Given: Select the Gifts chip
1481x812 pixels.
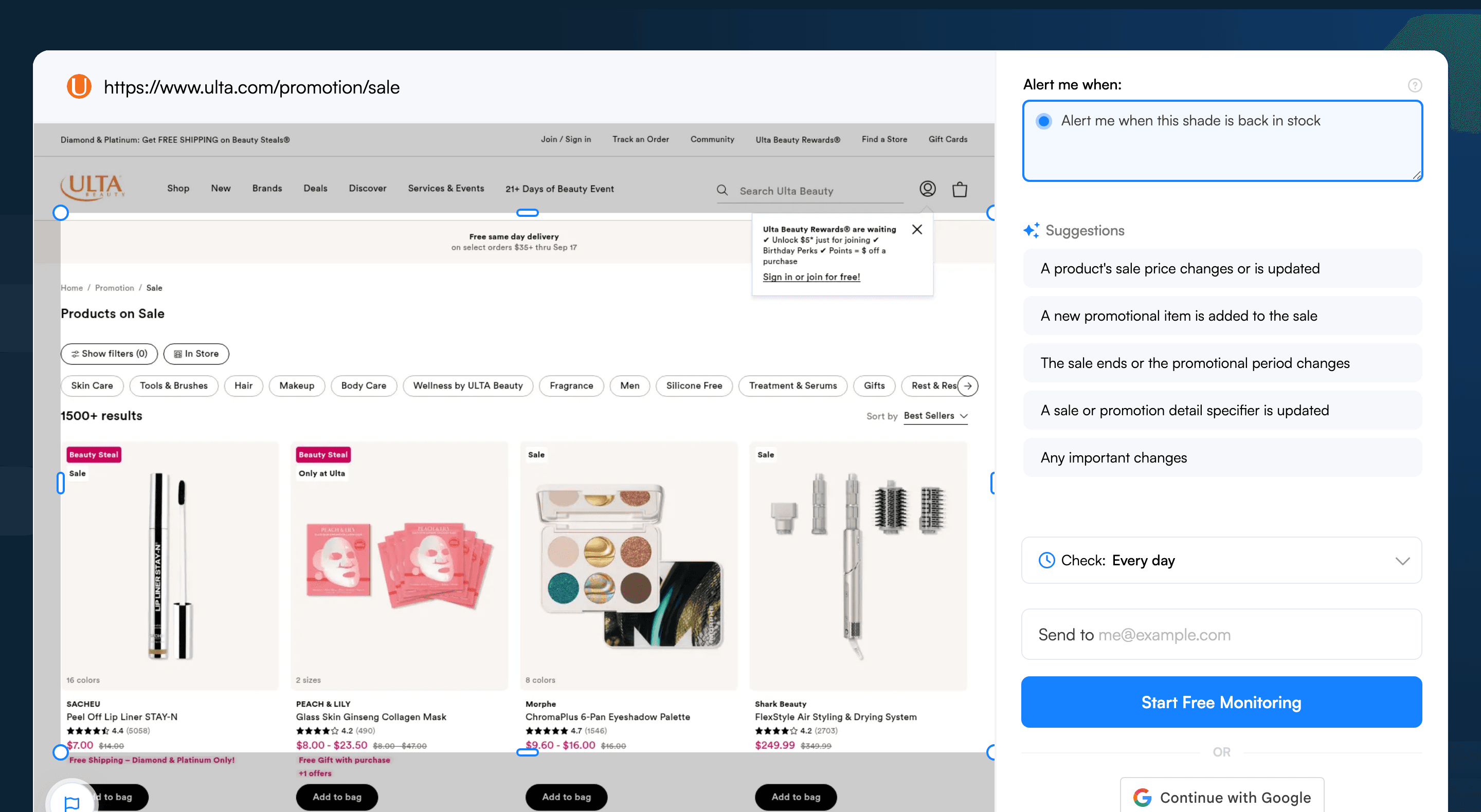Looking at the screenshot, I should coord(874,385).
